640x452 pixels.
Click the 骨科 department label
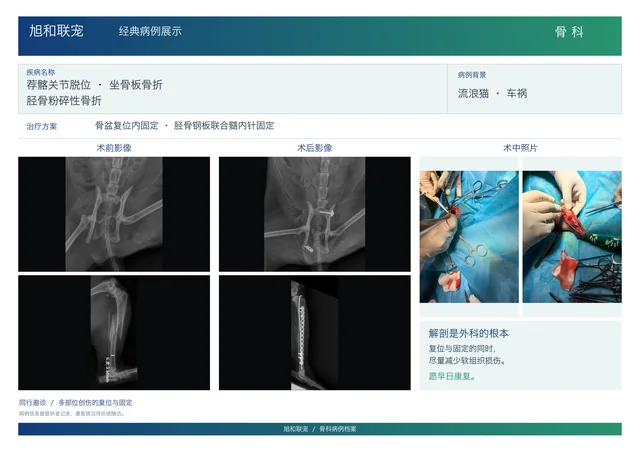pos(569,31)
